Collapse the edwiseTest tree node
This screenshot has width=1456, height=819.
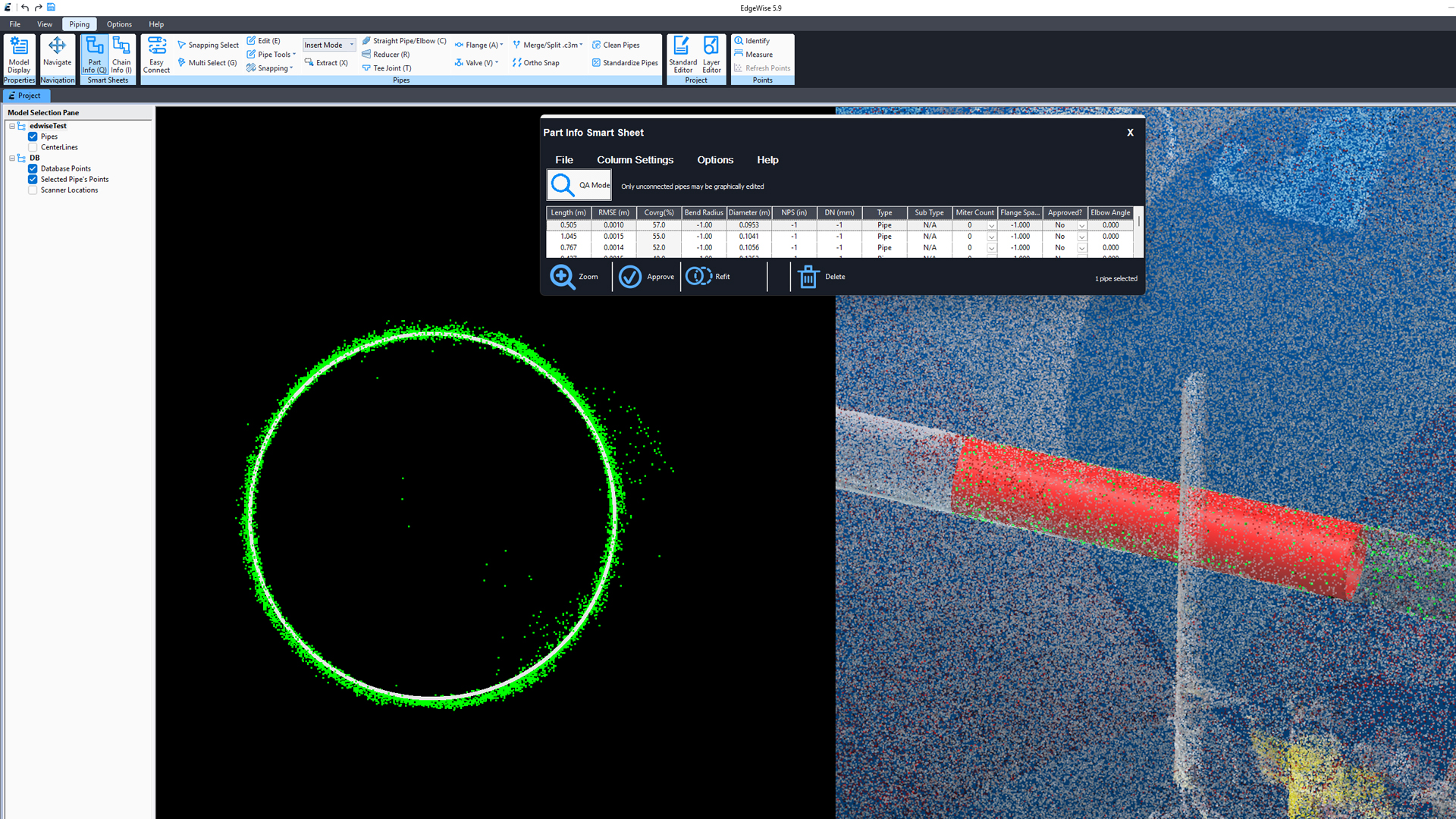point(12,126)
